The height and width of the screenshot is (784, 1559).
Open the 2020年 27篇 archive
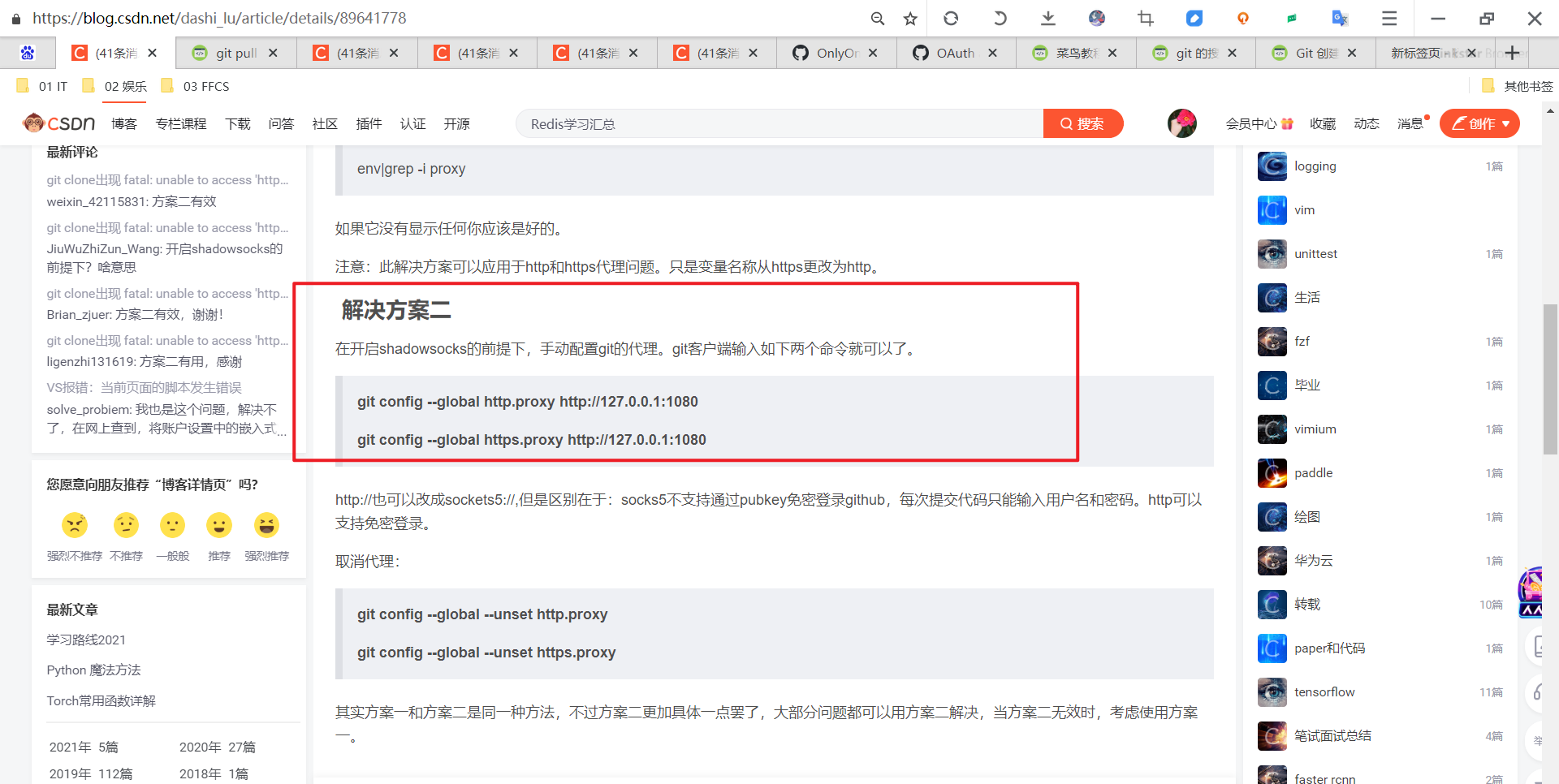[218, 747]
